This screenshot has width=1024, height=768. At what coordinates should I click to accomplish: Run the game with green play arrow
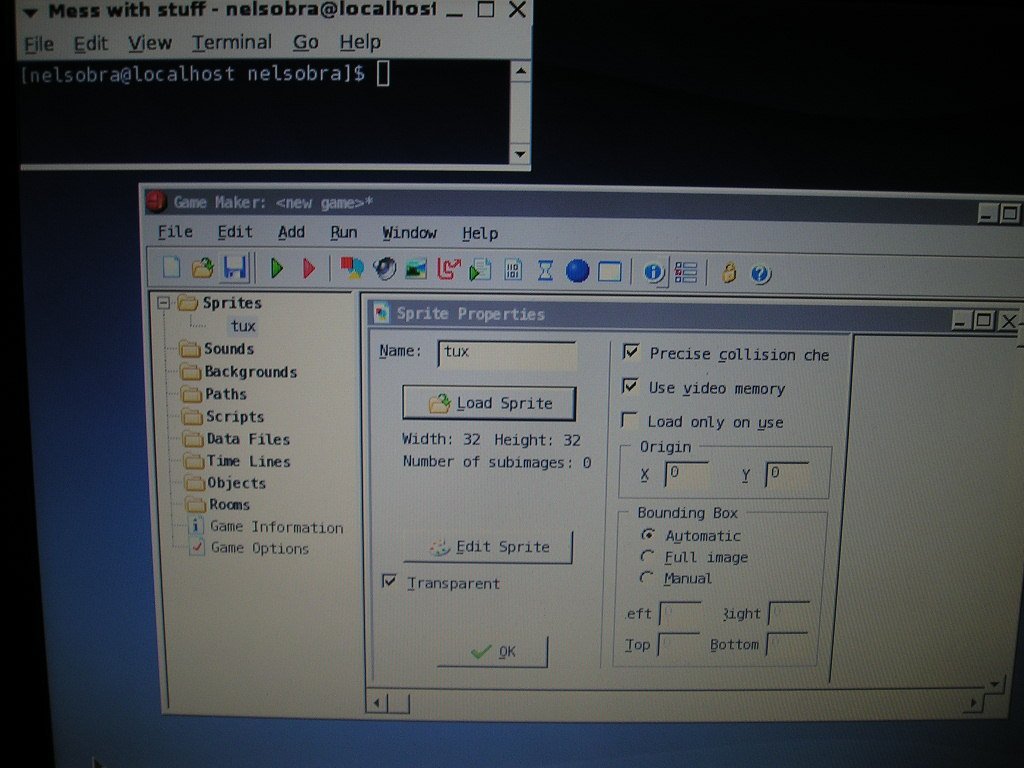click(x=277, y=268)
